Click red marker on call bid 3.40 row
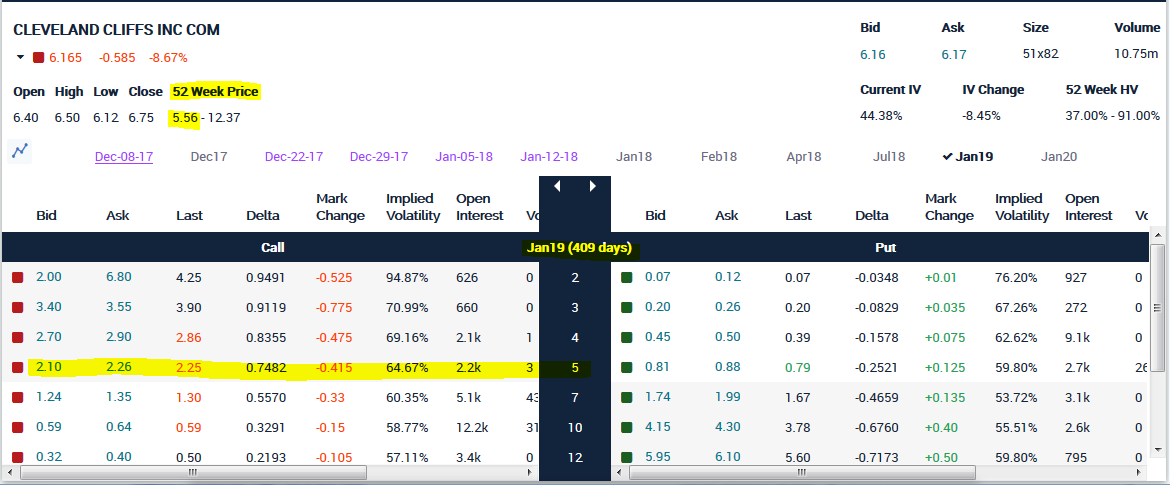Viewport: 1170px width, 485px height. coord(18,307)
